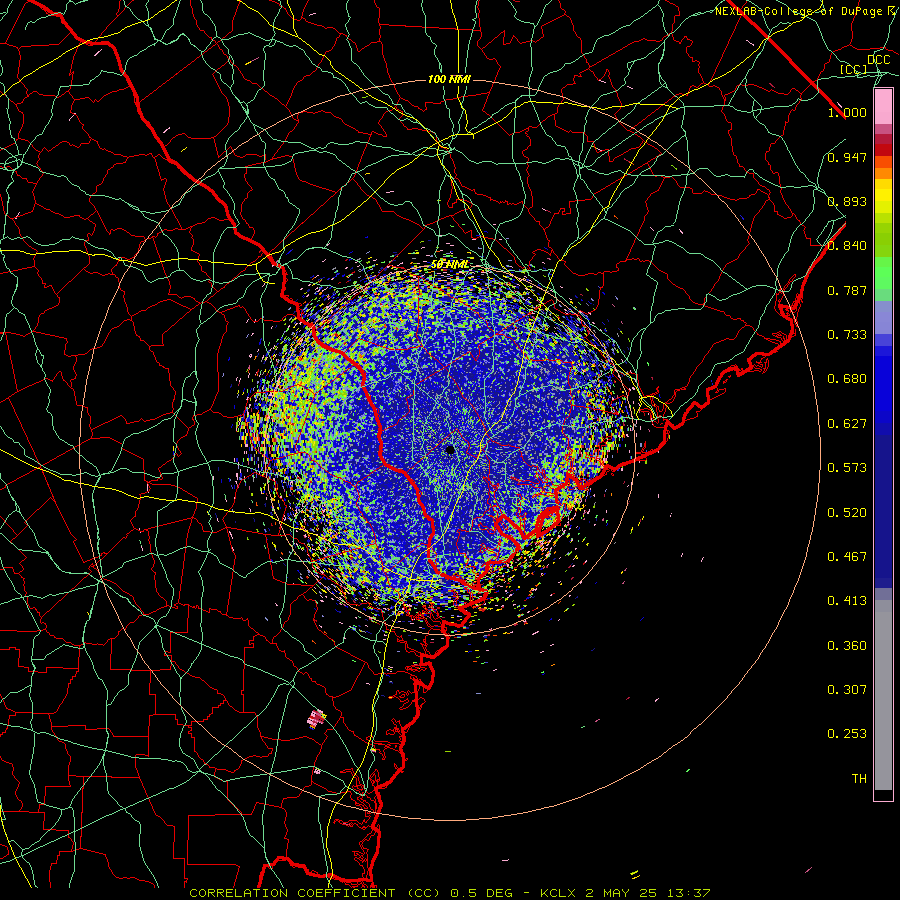Screen dimensions: 900x900
Task: Click the black radar site dot at the center
Action: [450, 449]
